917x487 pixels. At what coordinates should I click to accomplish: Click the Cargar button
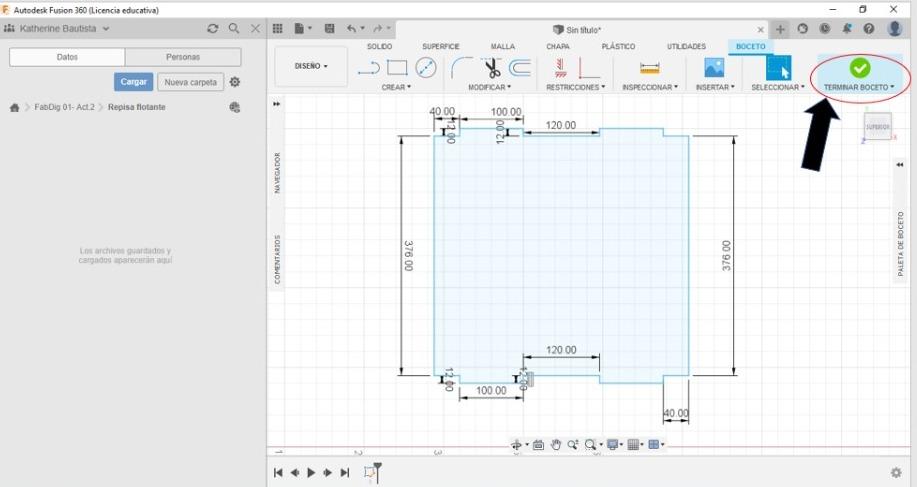click(133, 82)
